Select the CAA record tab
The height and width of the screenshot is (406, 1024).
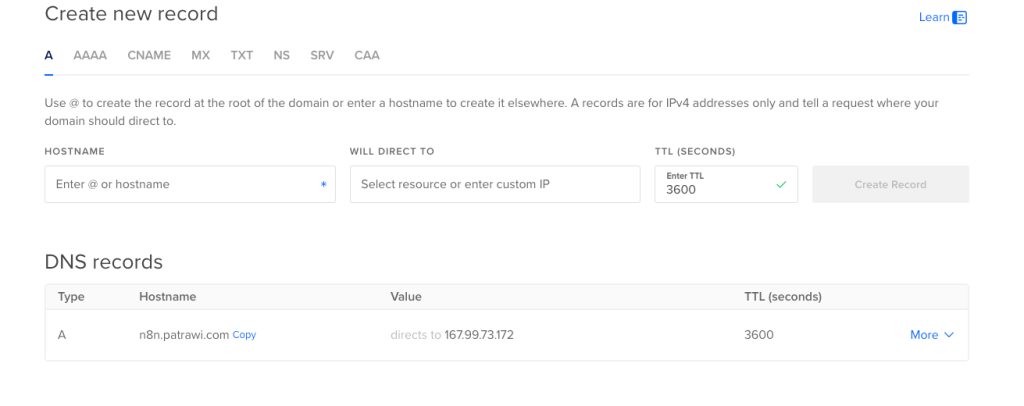[x=367, y=55]
